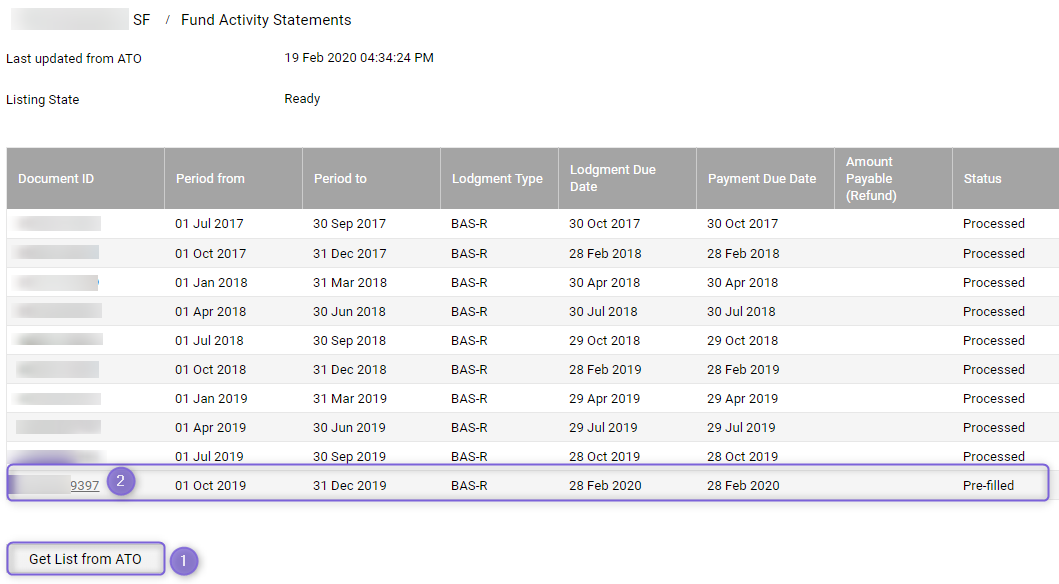Viewport: 1059px width, 584px height.
Task: Select the 28 Feb 2020 lodgment due date cell
Action: coord(605,485)
